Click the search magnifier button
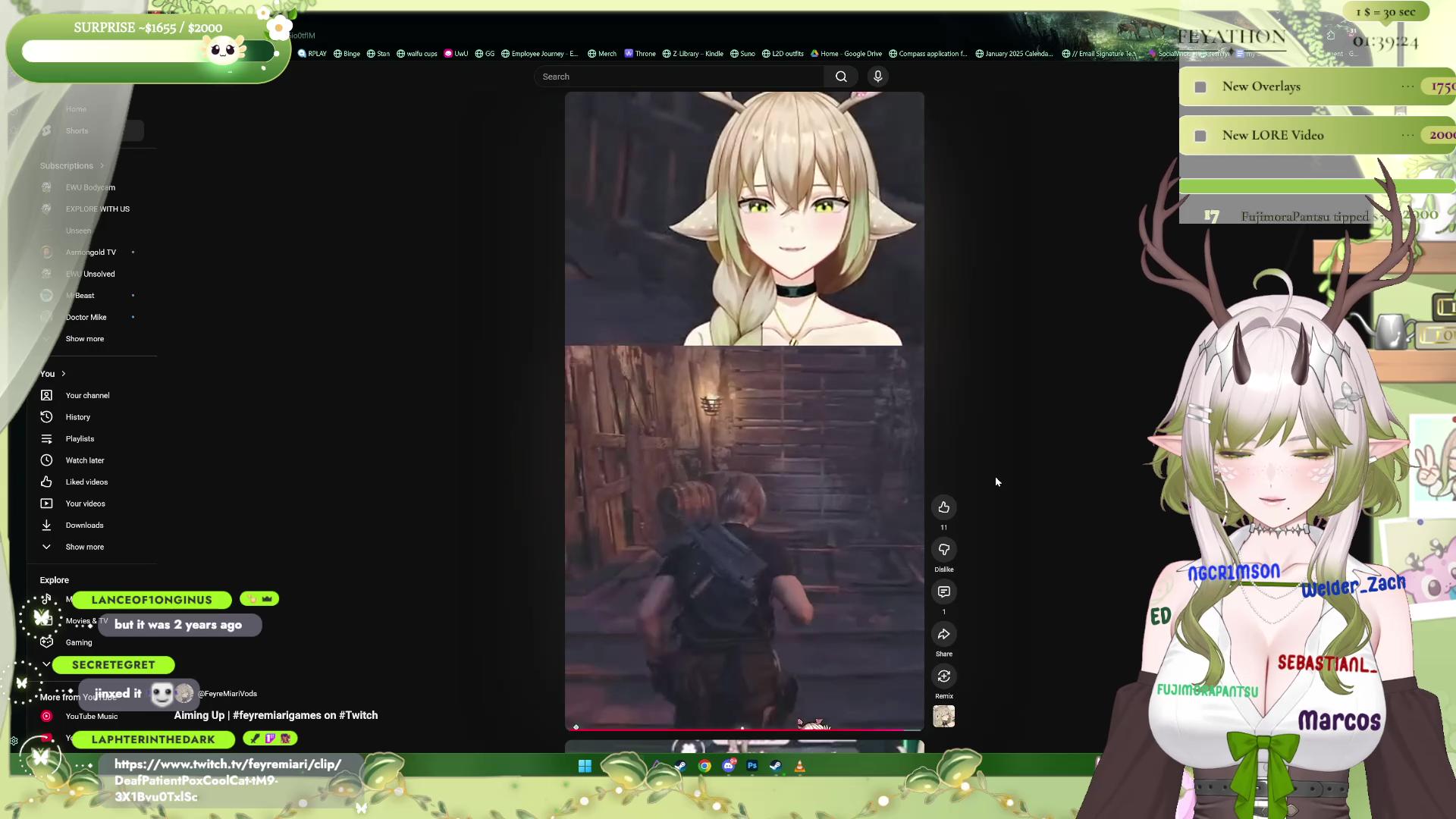Screen dimensions: 1456x819 pyautogui.click(x=841, y=77)
